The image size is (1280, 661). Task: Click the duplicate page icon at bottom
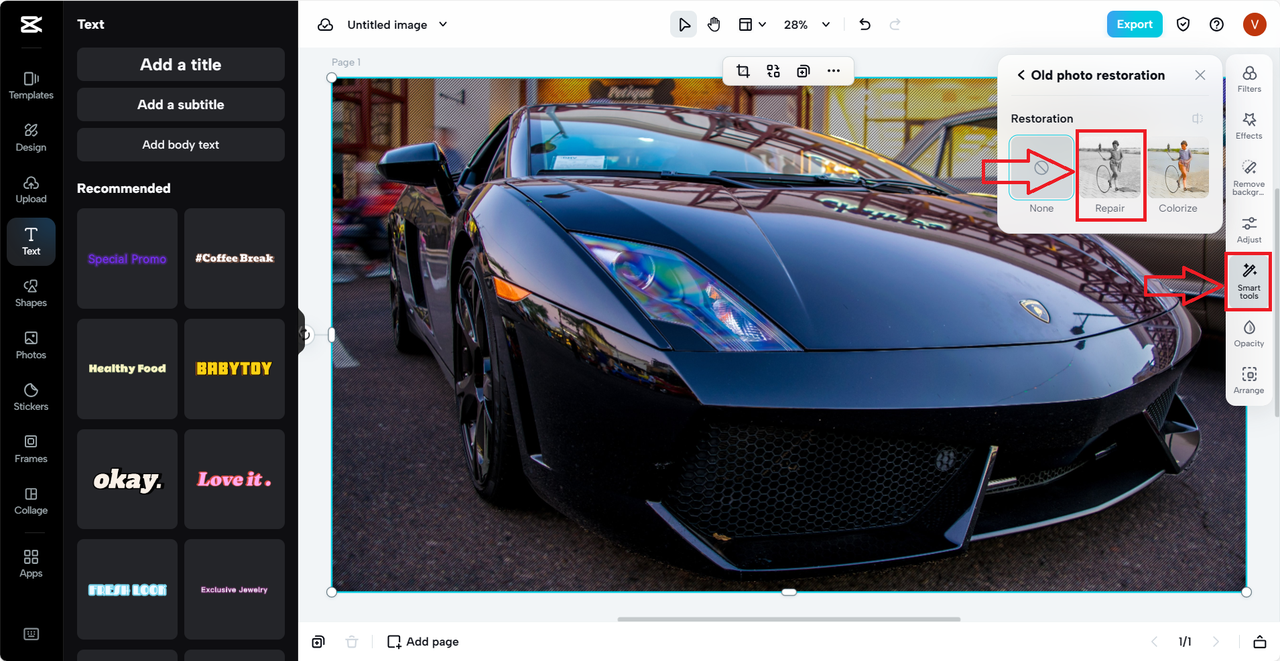pyautogui.click(x=318, y=641)
